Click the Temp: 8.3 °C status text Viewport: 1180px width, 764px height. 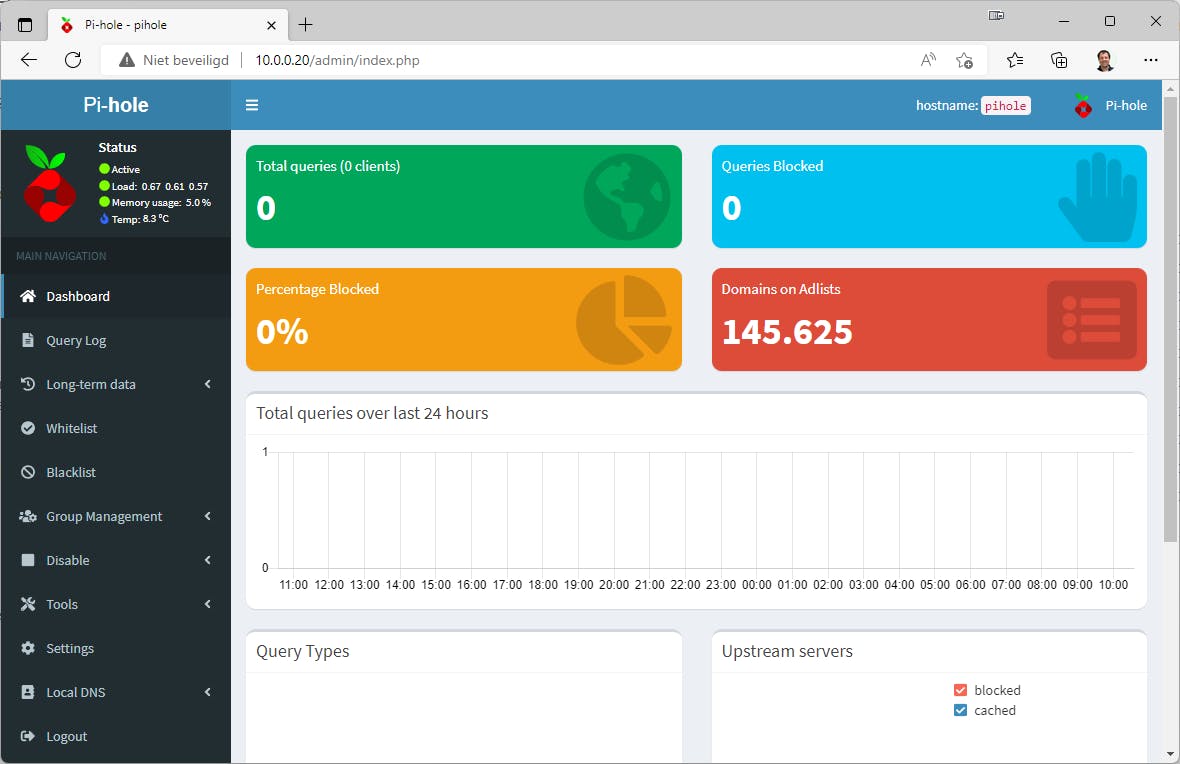(x=140, y=219)
